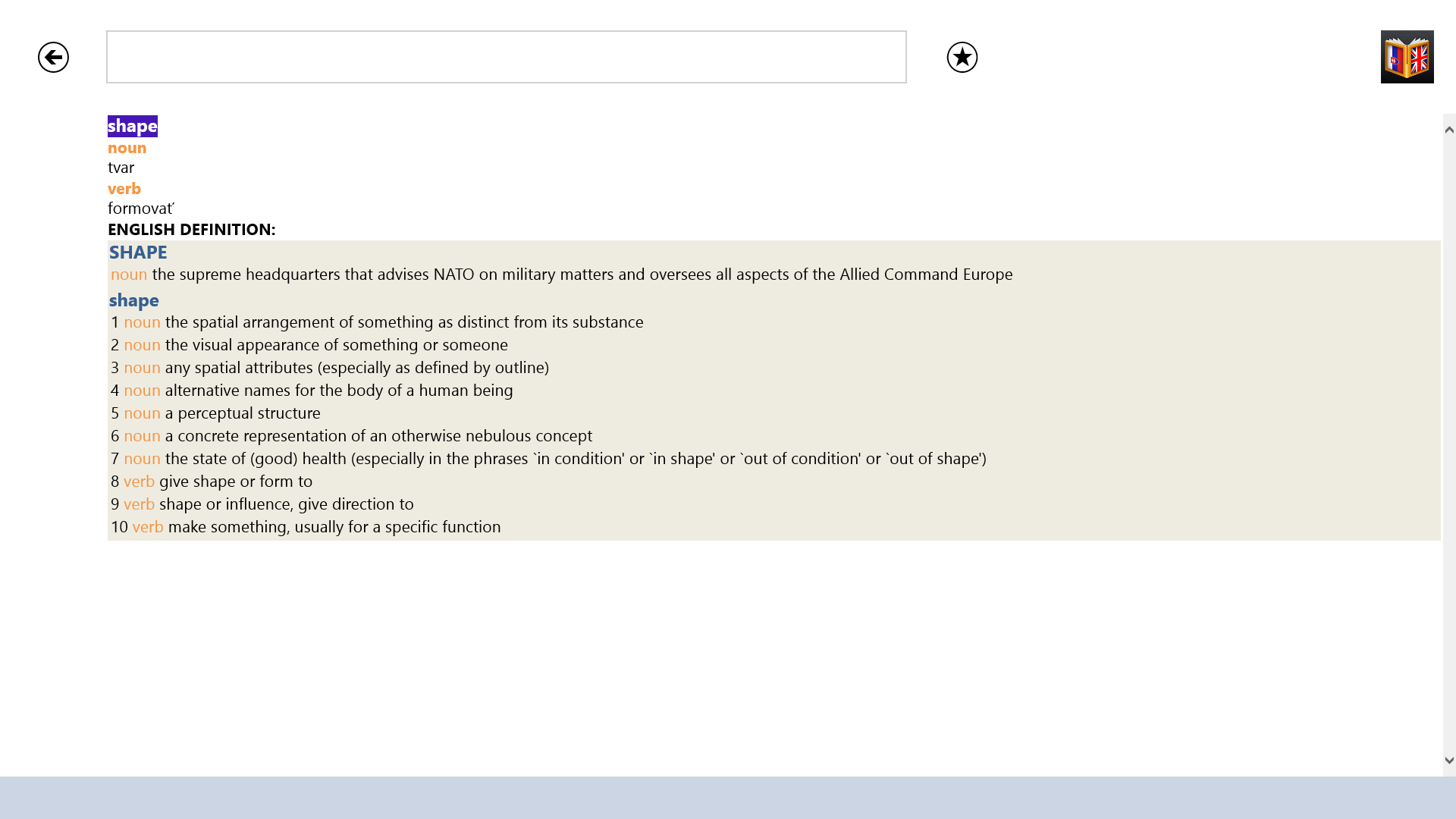Click the orange 'noun' part-of-speech label under shape
The width and height of the screenshot is (1456, 819).
127,148
